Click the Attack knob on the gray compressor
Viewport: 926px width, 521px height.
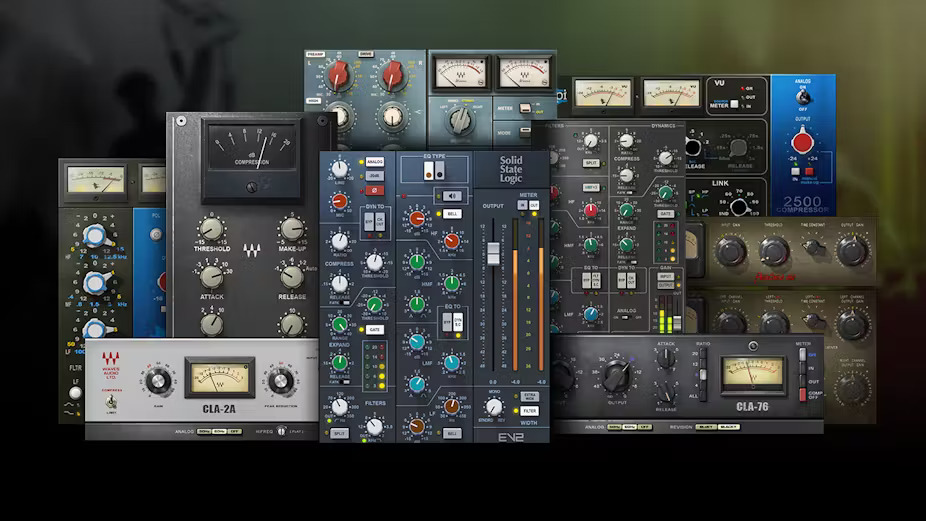click(x=211, y=276)
